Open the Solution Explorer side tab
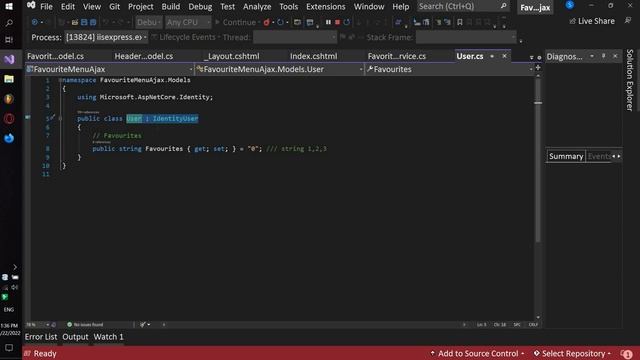This screenshot has height=360, width=640. point(630,80)
